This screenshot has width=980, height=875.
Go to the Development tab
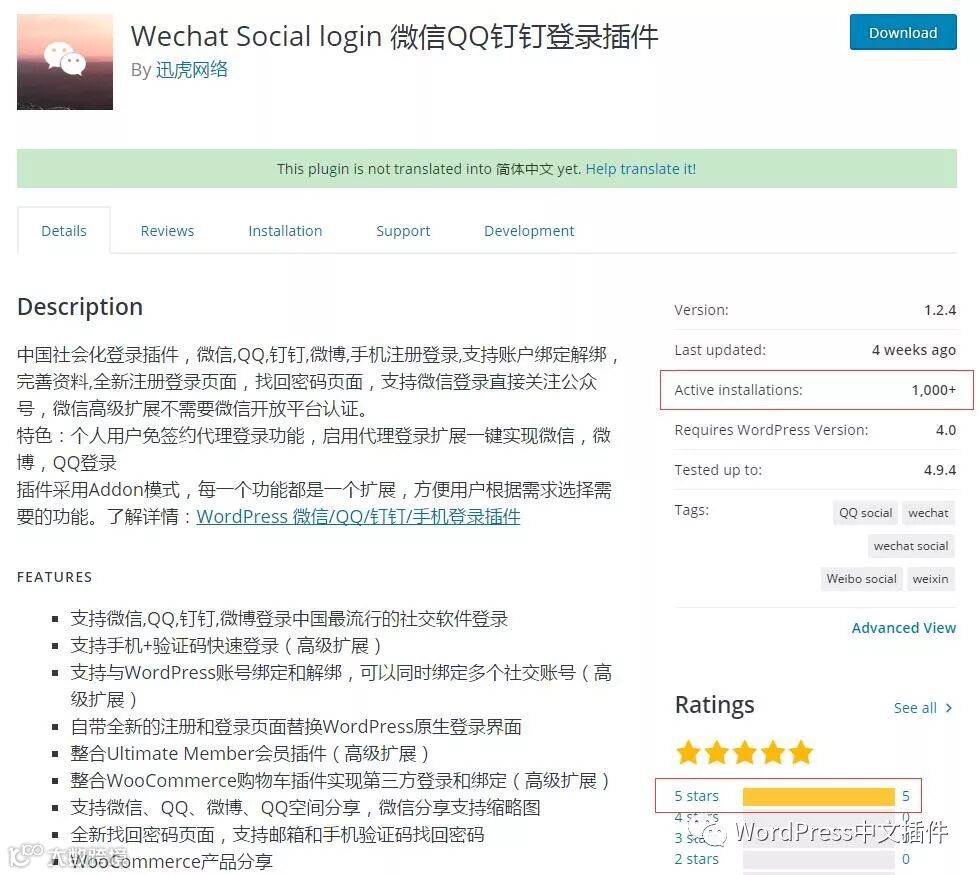click(x=529, y=231)
